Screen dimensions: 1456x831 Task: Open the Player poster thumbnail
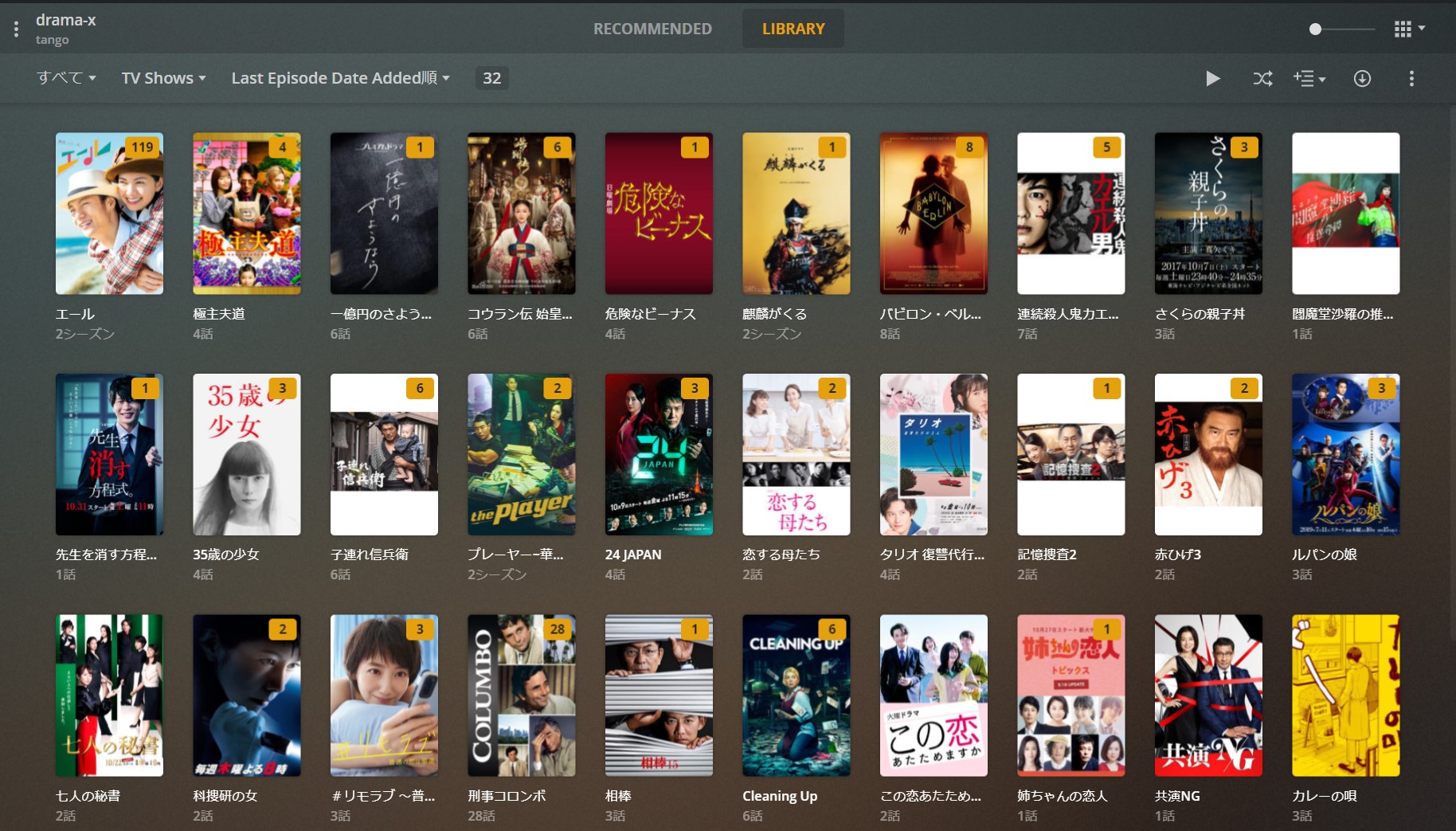click(522, 454)
